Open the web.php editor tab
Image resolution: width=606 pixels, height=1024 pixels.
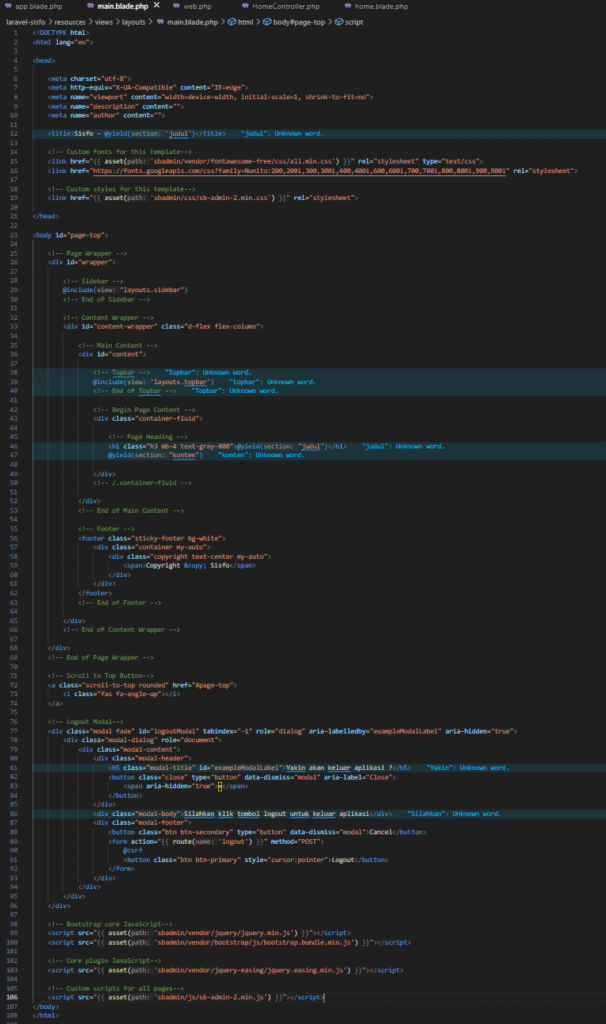197,6
